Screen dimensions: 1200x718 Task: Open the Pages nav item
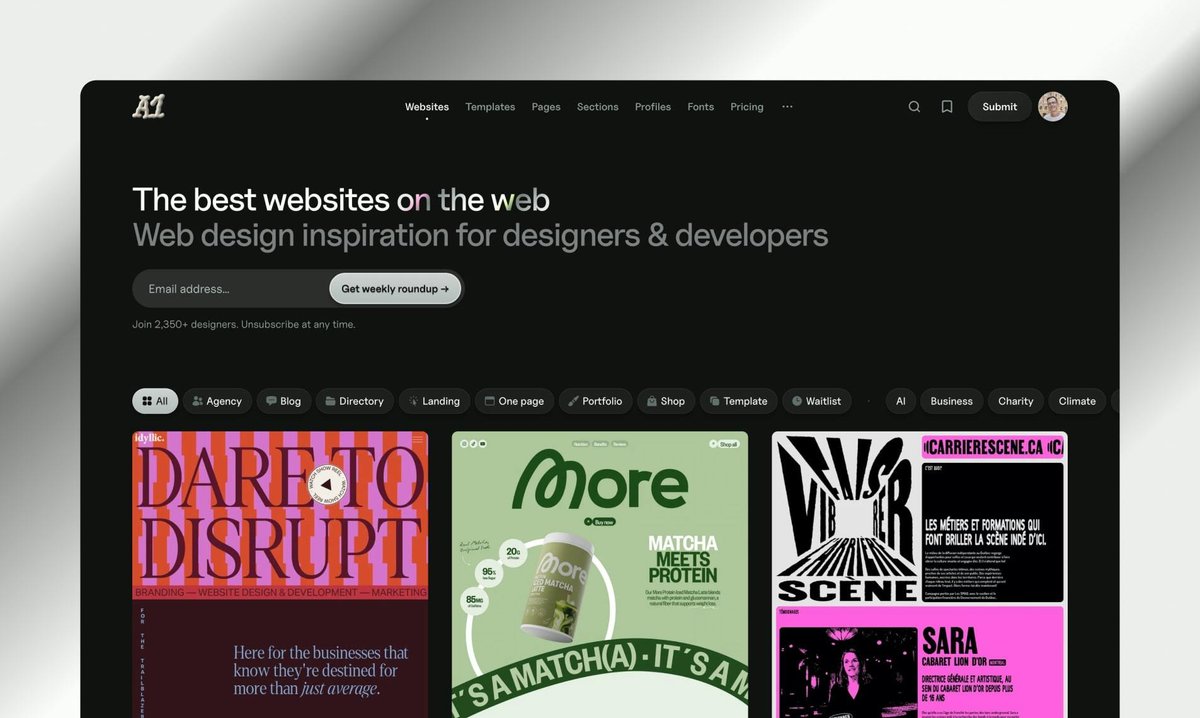[546, 107]
